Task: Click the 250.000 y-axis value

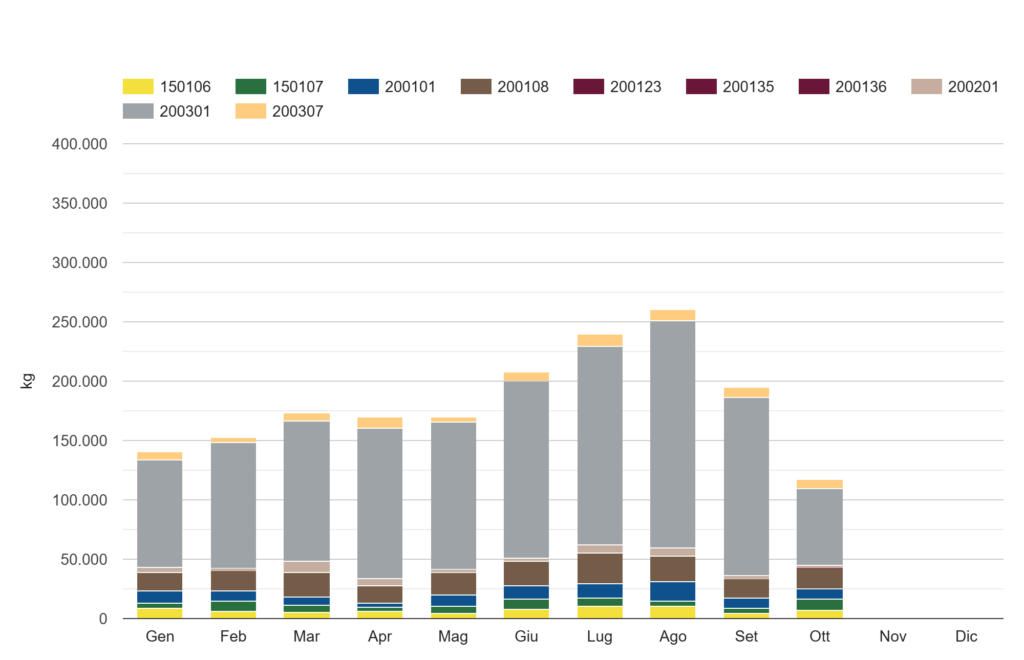Action: point(80,322)
